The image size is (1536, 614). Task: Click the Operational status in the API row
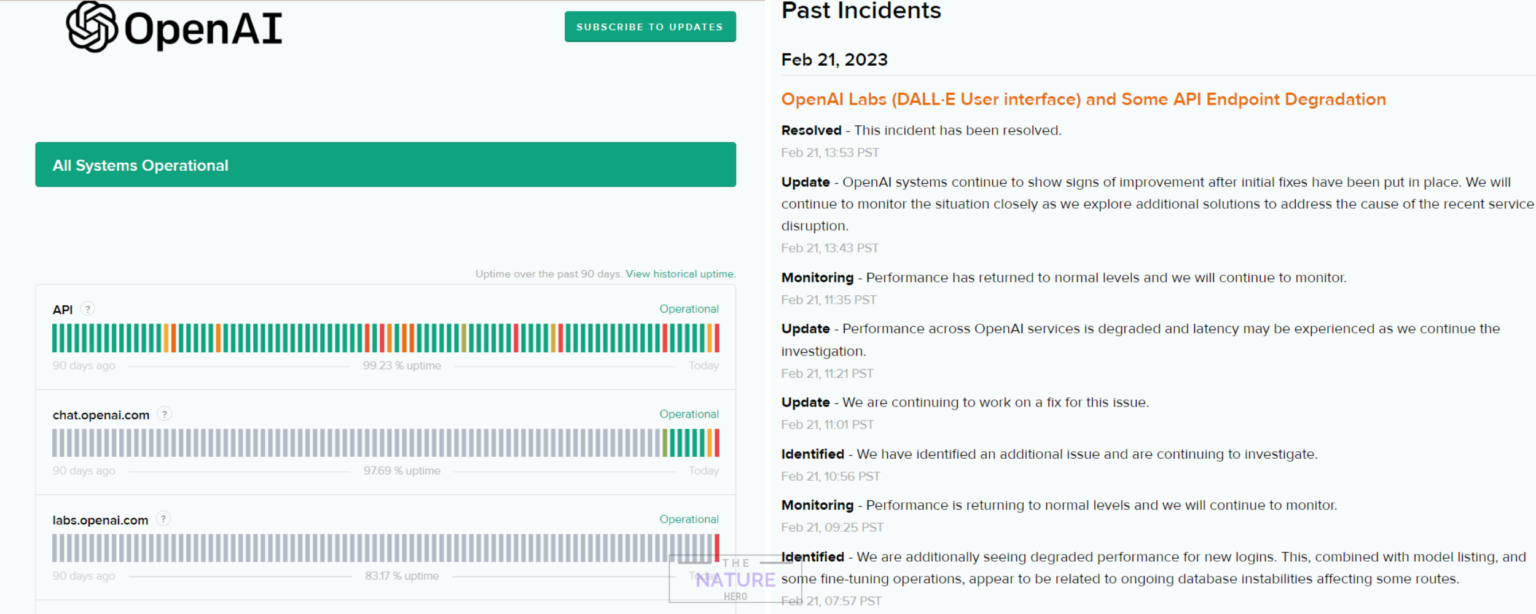click(x=688, y=309)
